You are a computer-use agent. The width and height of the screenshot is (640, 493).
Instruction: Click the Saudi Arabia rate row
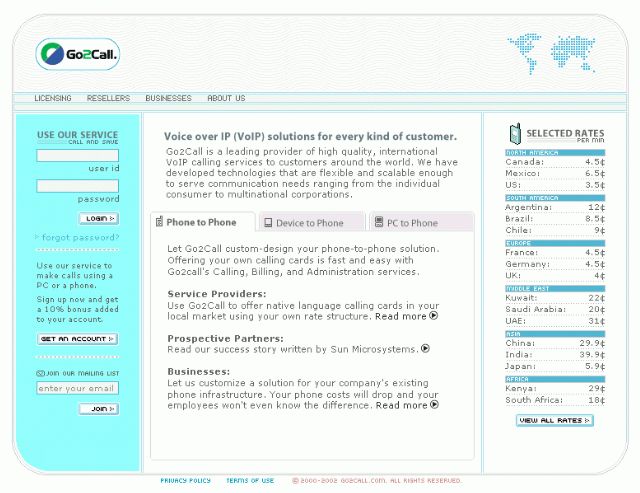coord(555,309)
